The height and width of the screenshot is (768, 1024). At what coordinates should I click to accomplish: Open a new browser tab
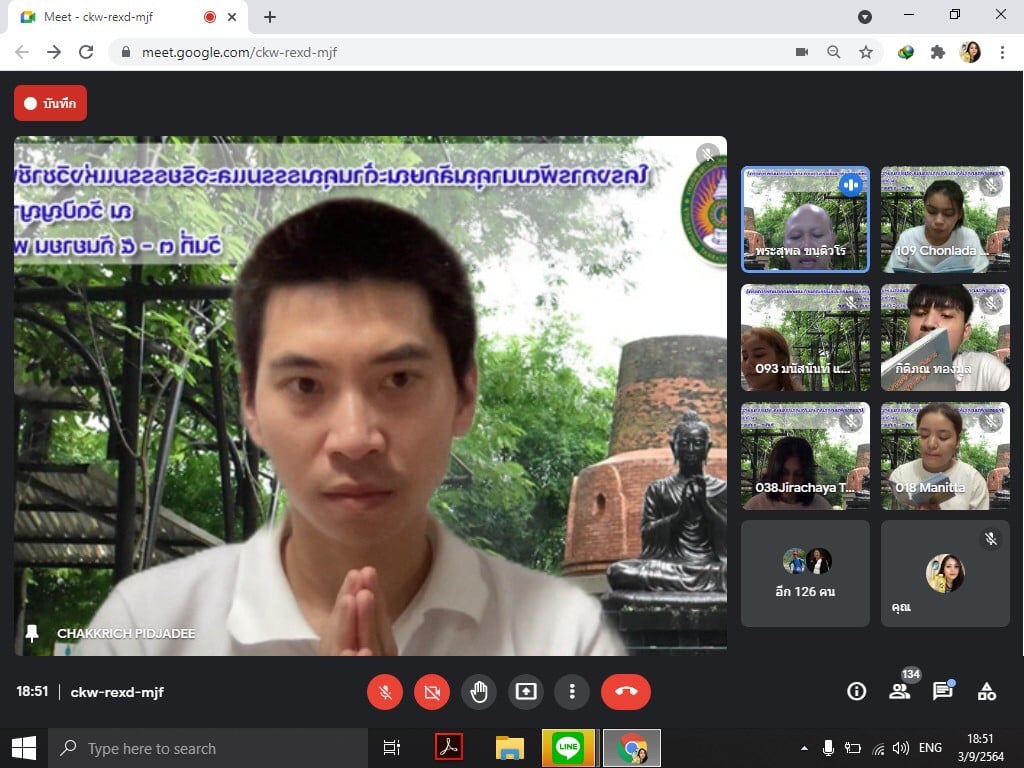[x=270, y=17]
